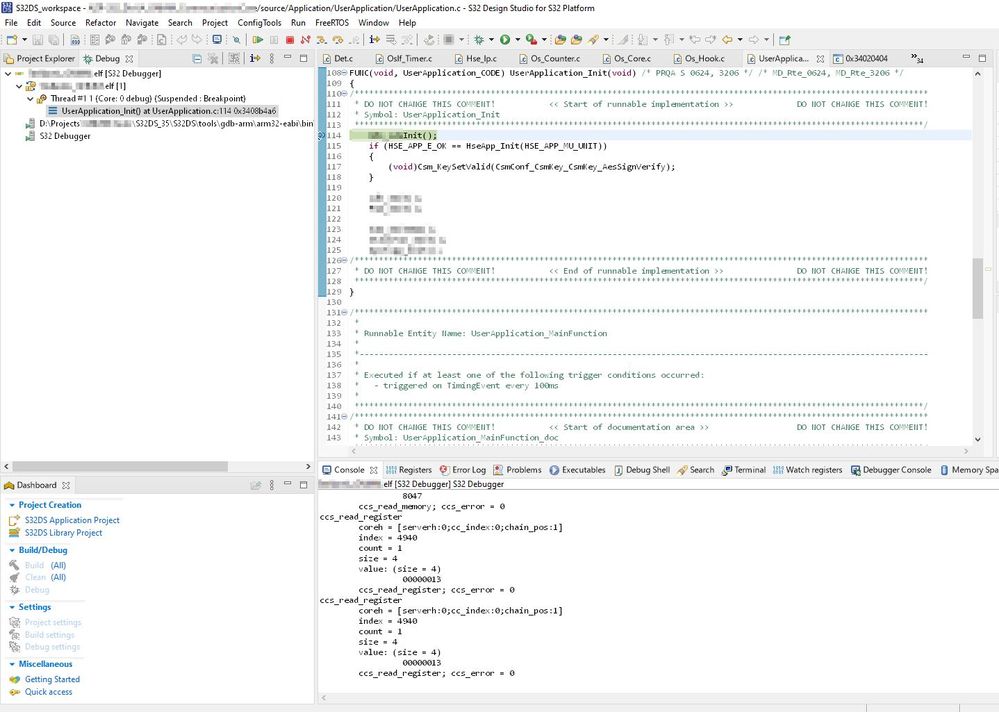Collapse the Build/Debug section in Dashboard
This screenshot has height=712, width=999.
coord(11,550)
